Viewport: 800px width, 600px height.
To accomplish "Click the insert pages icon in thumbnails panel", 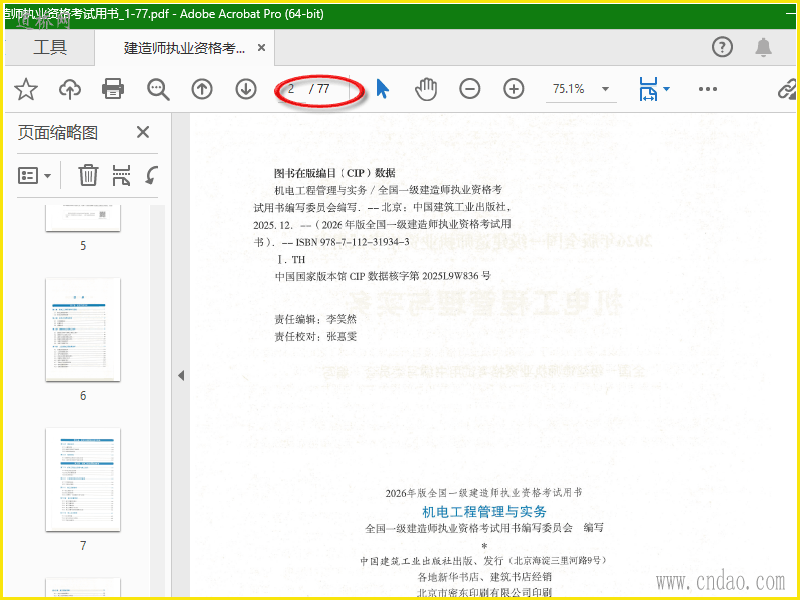I will (121, 175).
